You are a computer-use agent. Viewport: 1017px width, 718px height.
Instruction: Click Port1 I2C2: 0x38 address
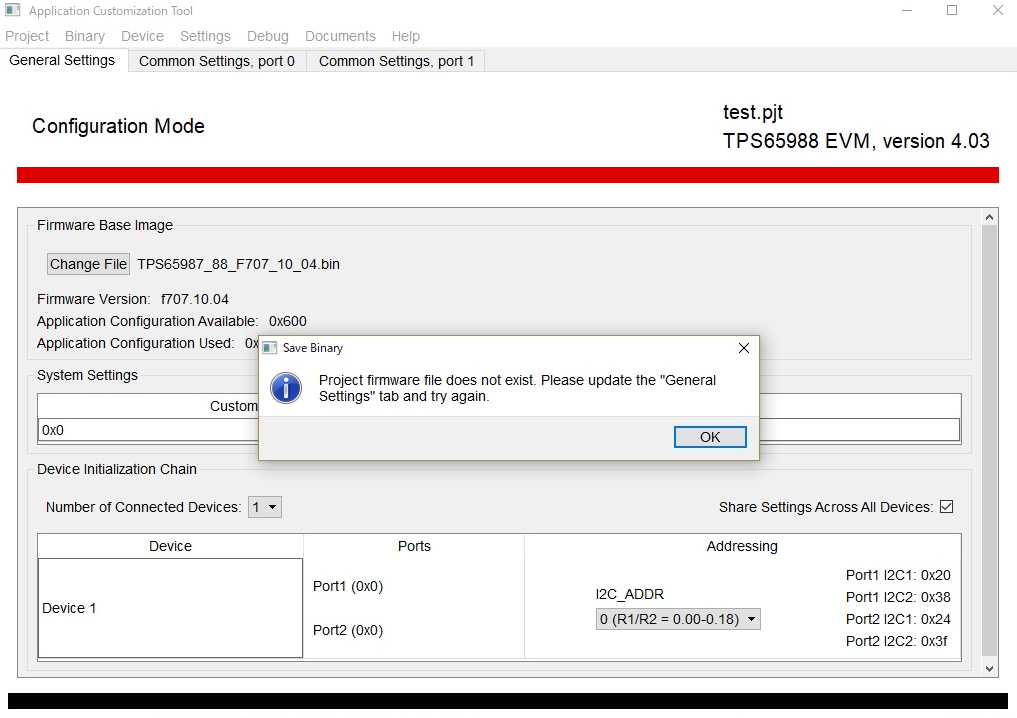898,597
